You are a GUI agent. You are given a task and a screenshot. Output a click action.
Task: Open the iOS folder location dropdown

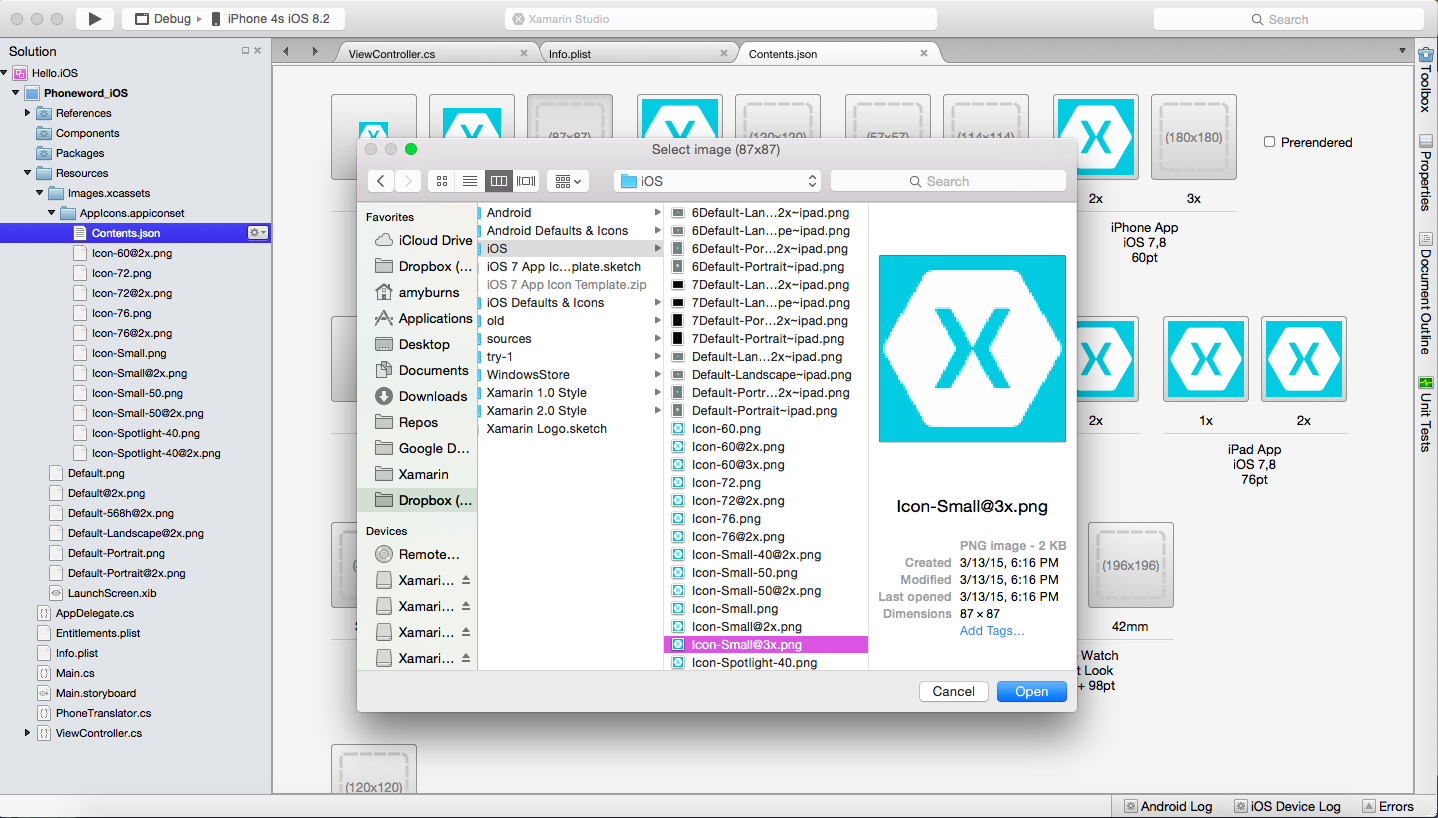tap(717, 181)
